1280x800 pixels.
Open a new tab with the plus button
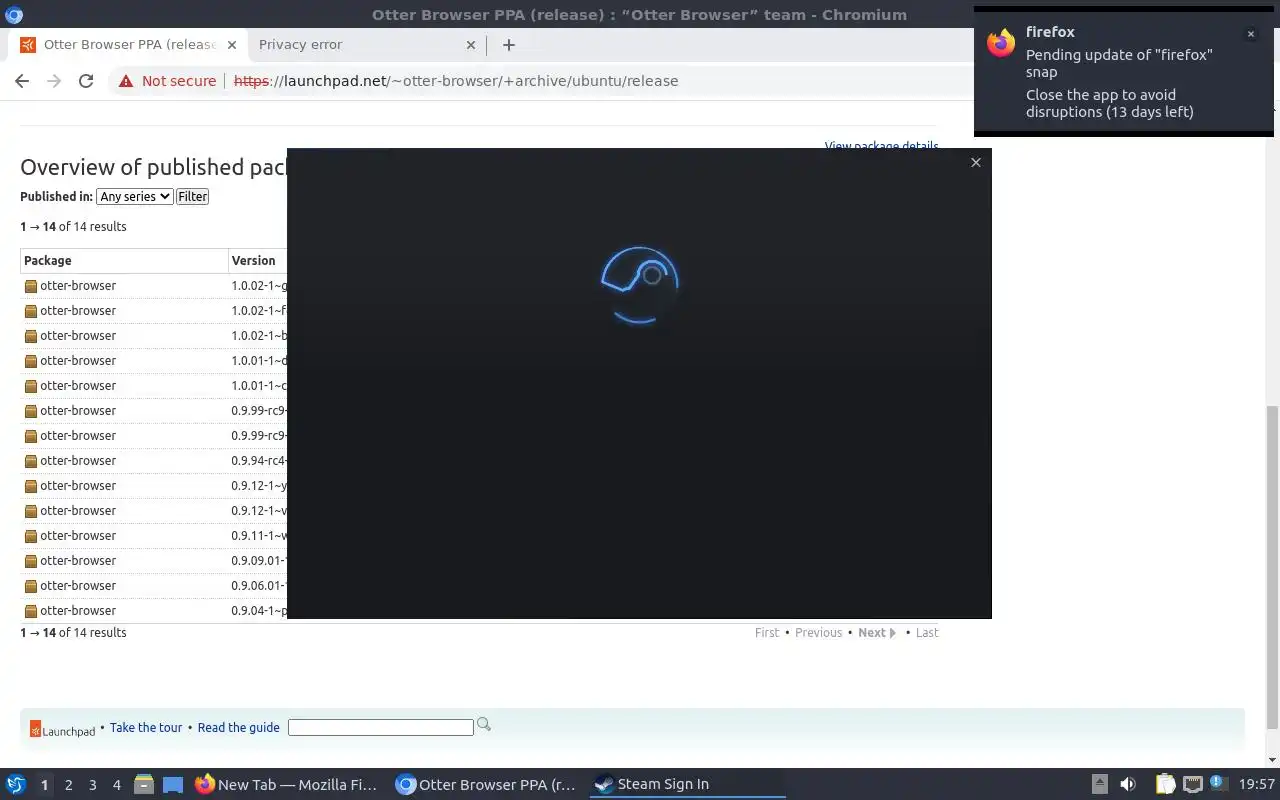[x=508, y=44]
